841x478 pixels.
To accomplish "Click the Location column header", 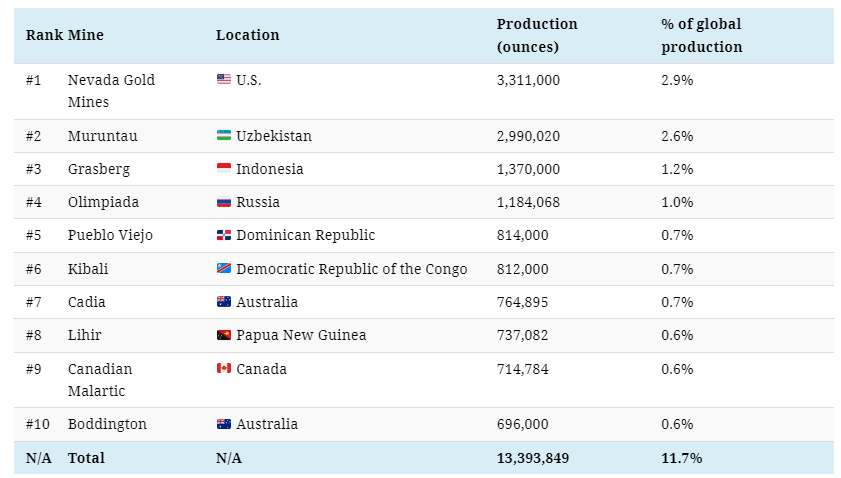I will (x=247, y=35).
